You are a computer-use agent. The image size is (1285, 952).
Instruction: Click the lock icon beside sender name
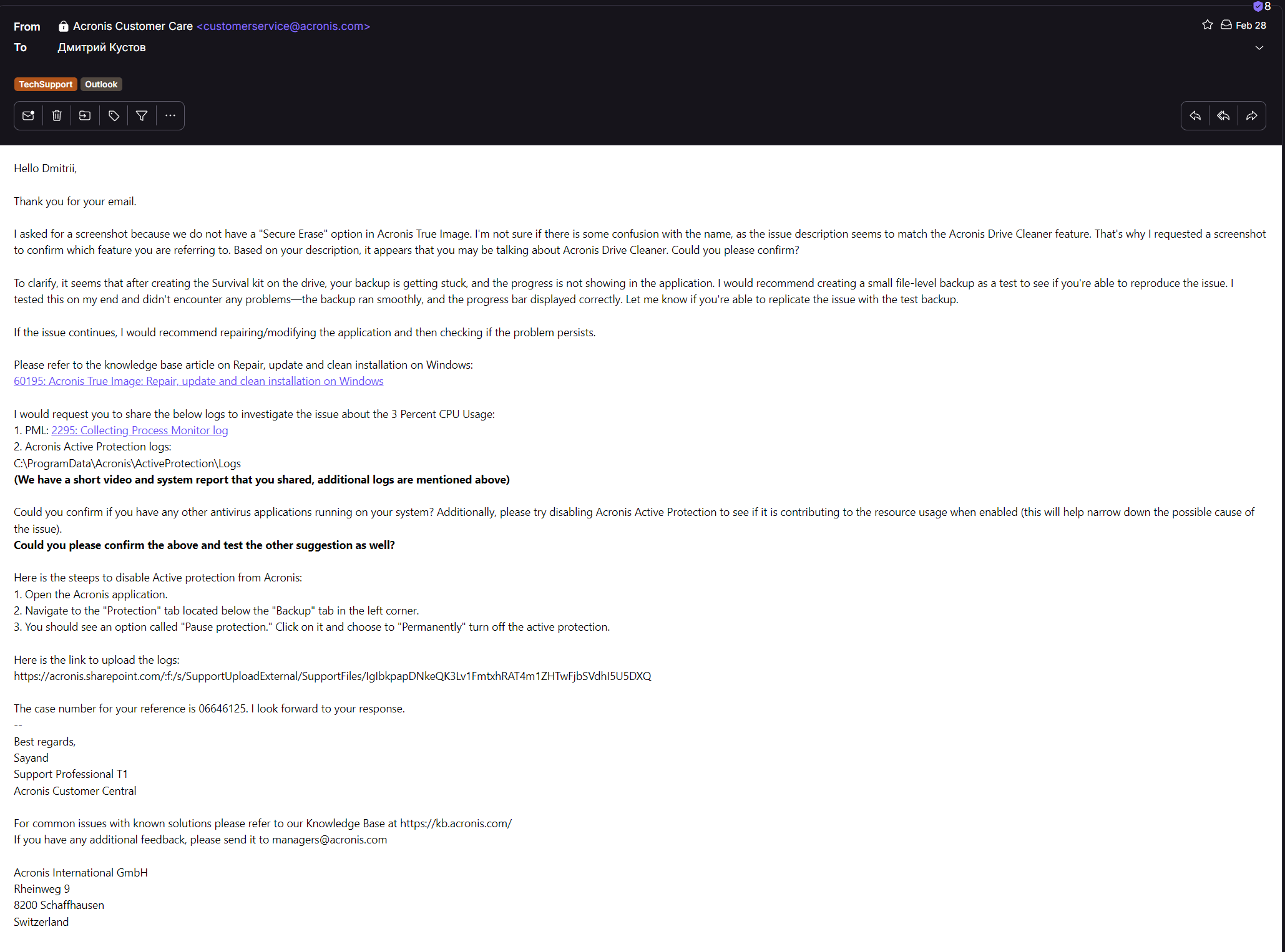click(64, 26)
